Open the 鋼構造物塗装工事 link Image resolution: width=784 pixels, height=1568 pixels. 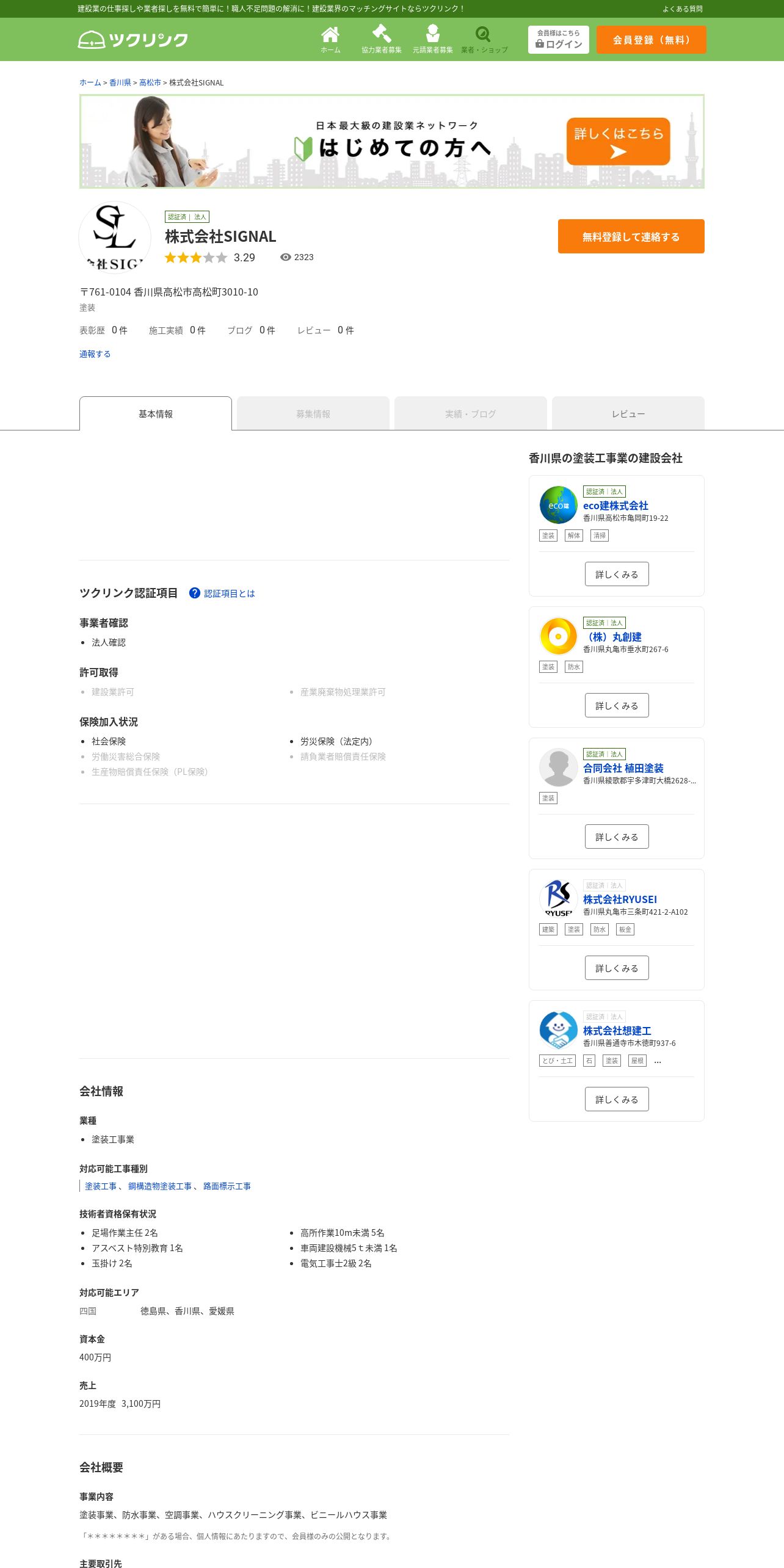[160, 1186]
